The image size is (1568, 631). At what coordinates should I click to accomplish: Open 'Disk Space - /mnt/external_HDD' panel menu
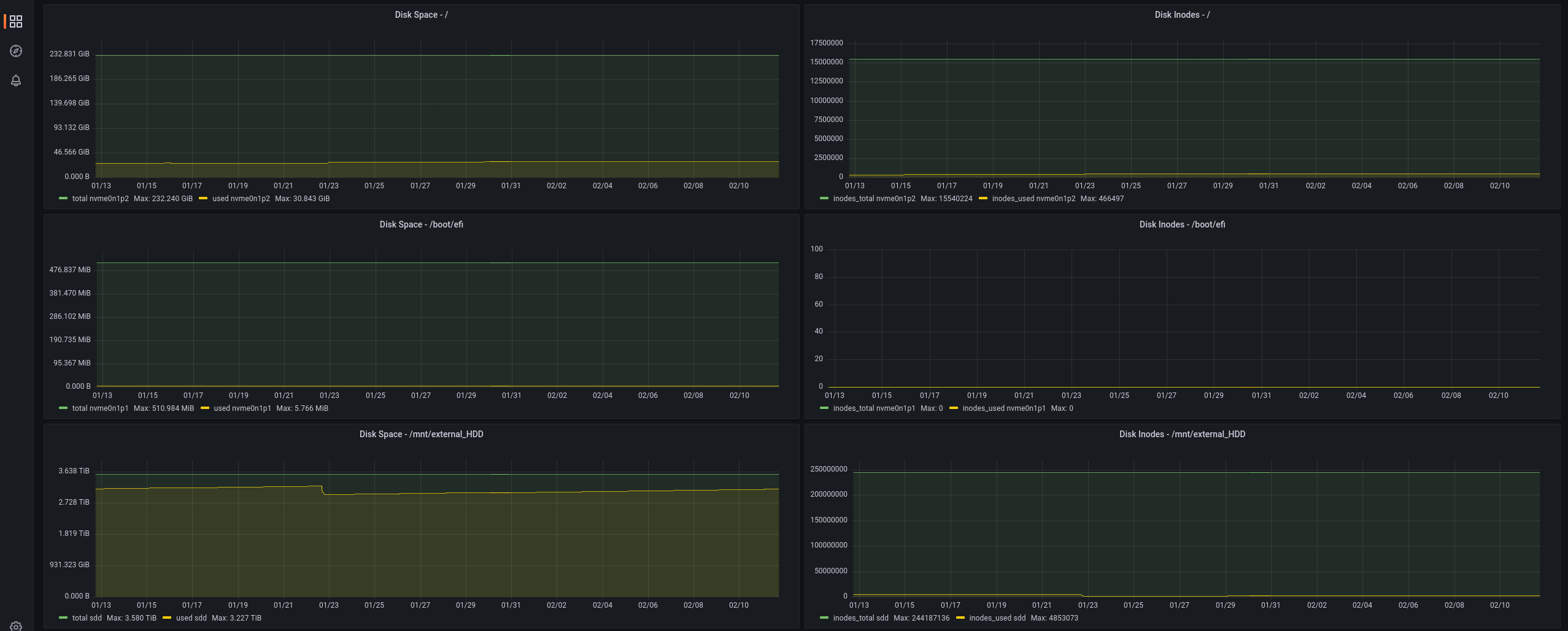(x=421, y=434)
